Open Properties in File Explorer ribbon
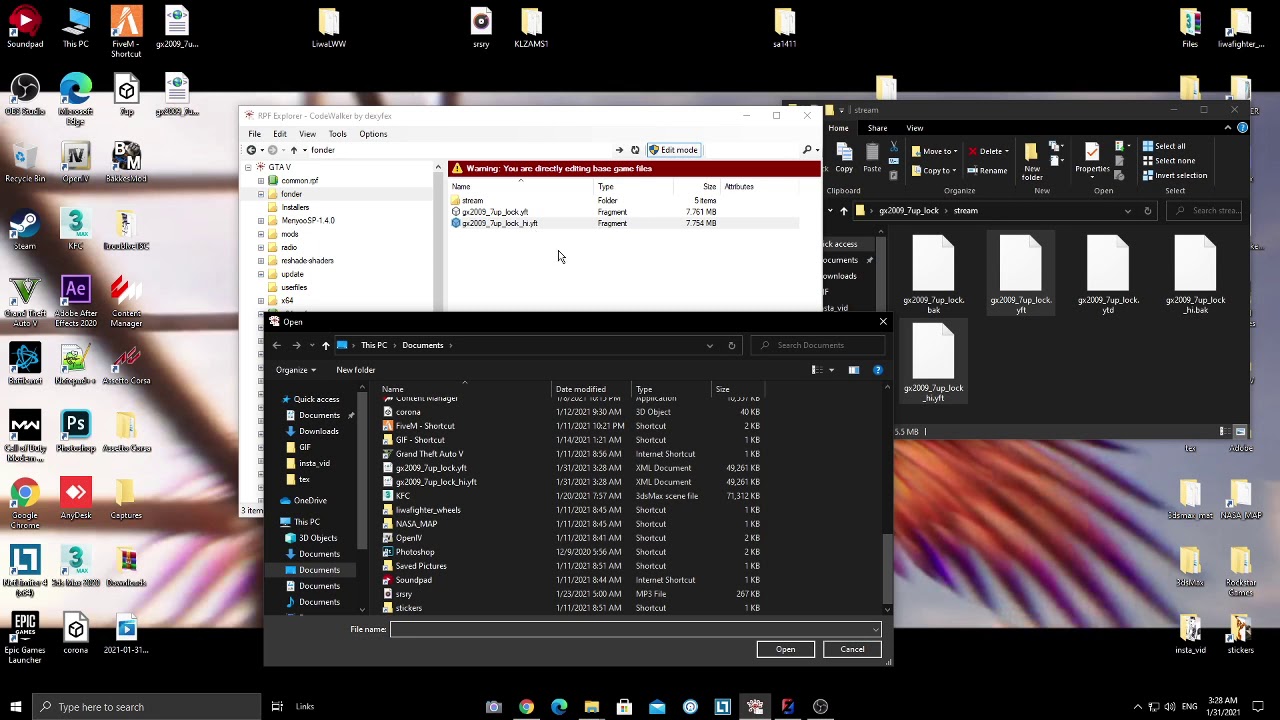 click(1092, 159)
